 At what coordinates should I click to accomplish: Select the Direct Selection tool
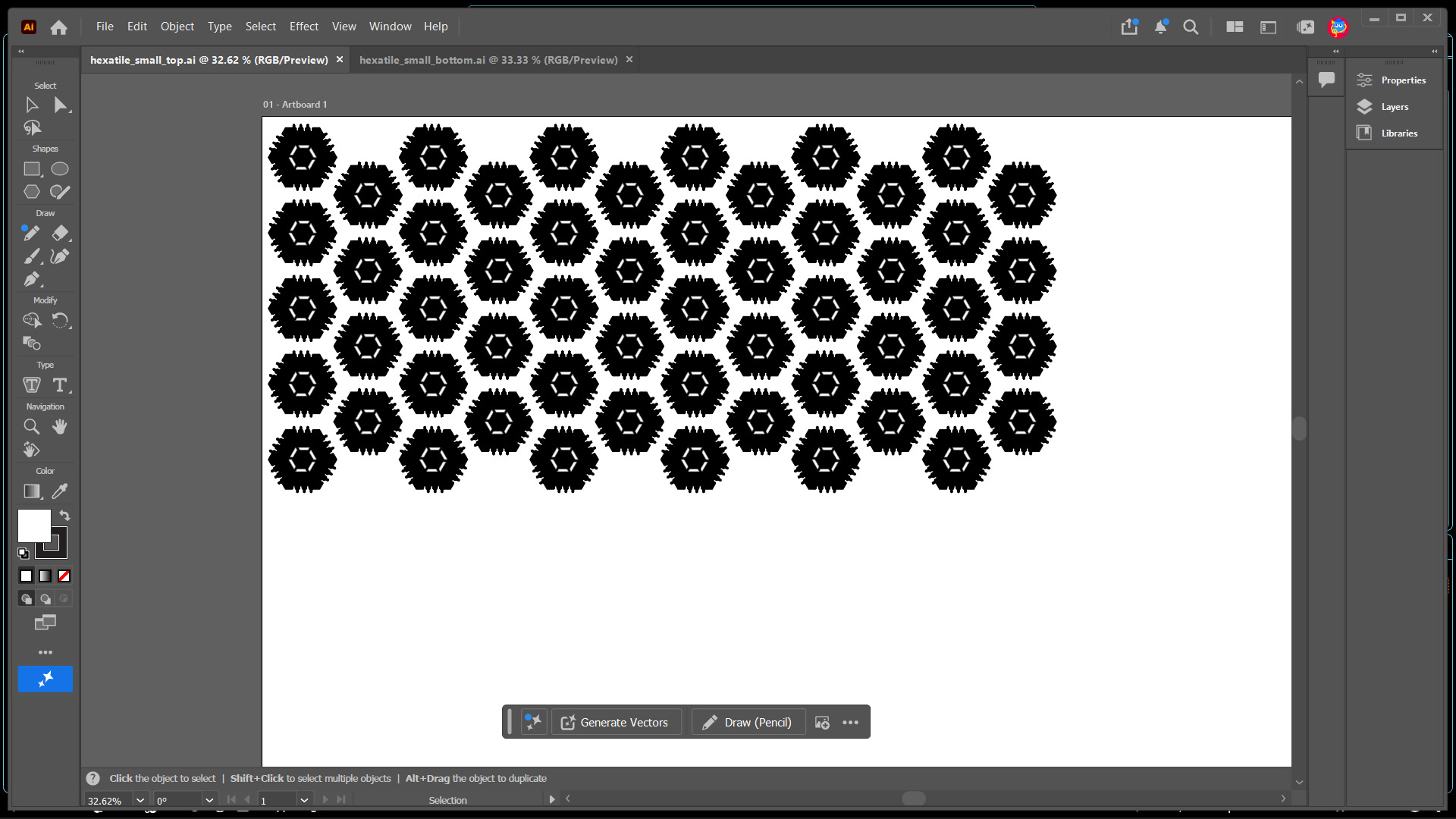(x=60, y=105)
